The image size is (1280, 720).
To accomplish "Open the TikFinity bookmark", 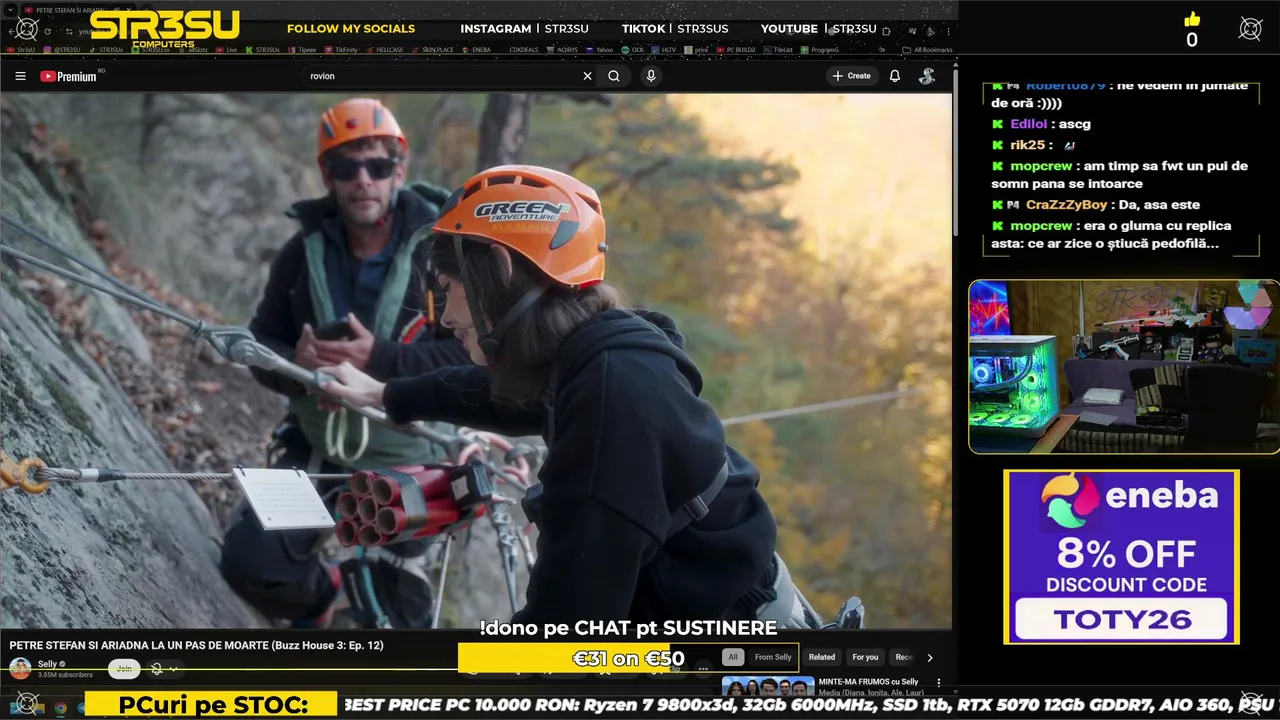I will (x=340, y=50).
